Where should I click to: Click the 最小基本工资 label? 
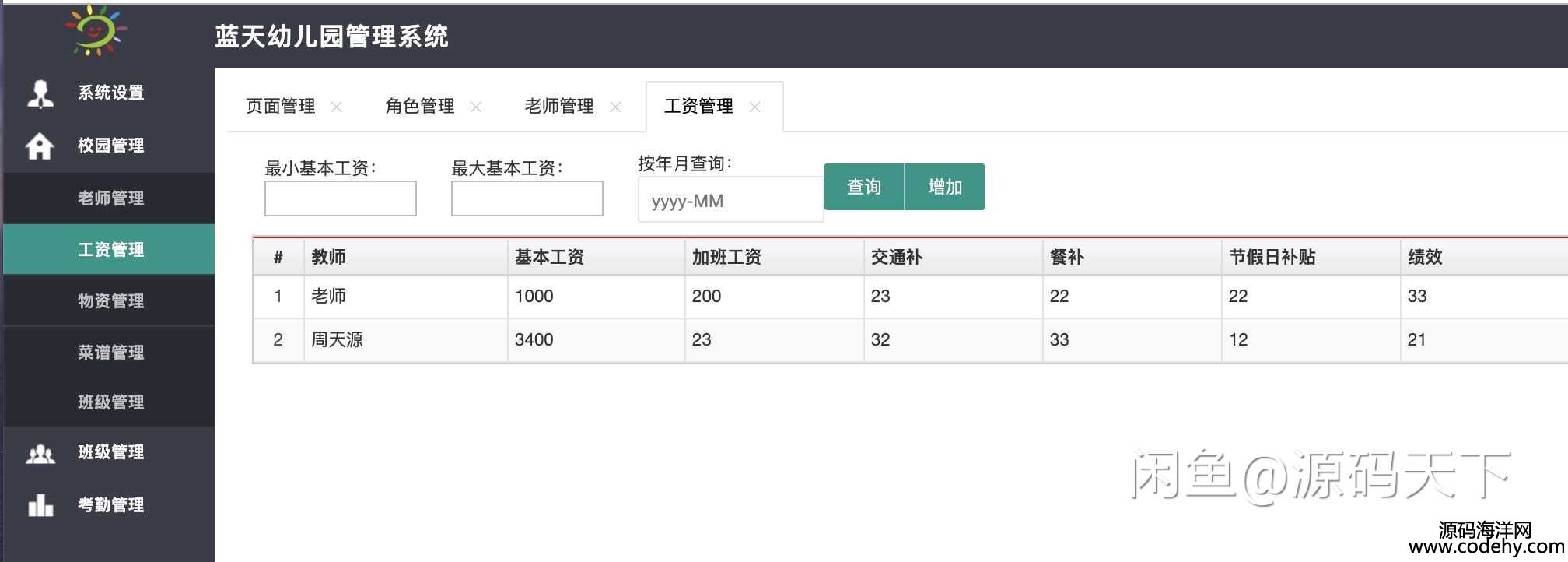point(320,168)
